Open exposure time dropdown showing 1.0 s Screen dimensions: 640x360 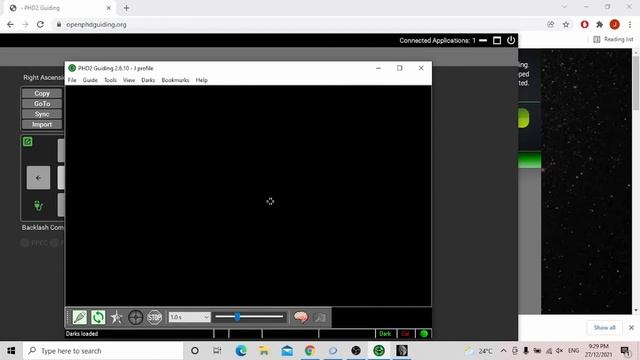point(189,317)
